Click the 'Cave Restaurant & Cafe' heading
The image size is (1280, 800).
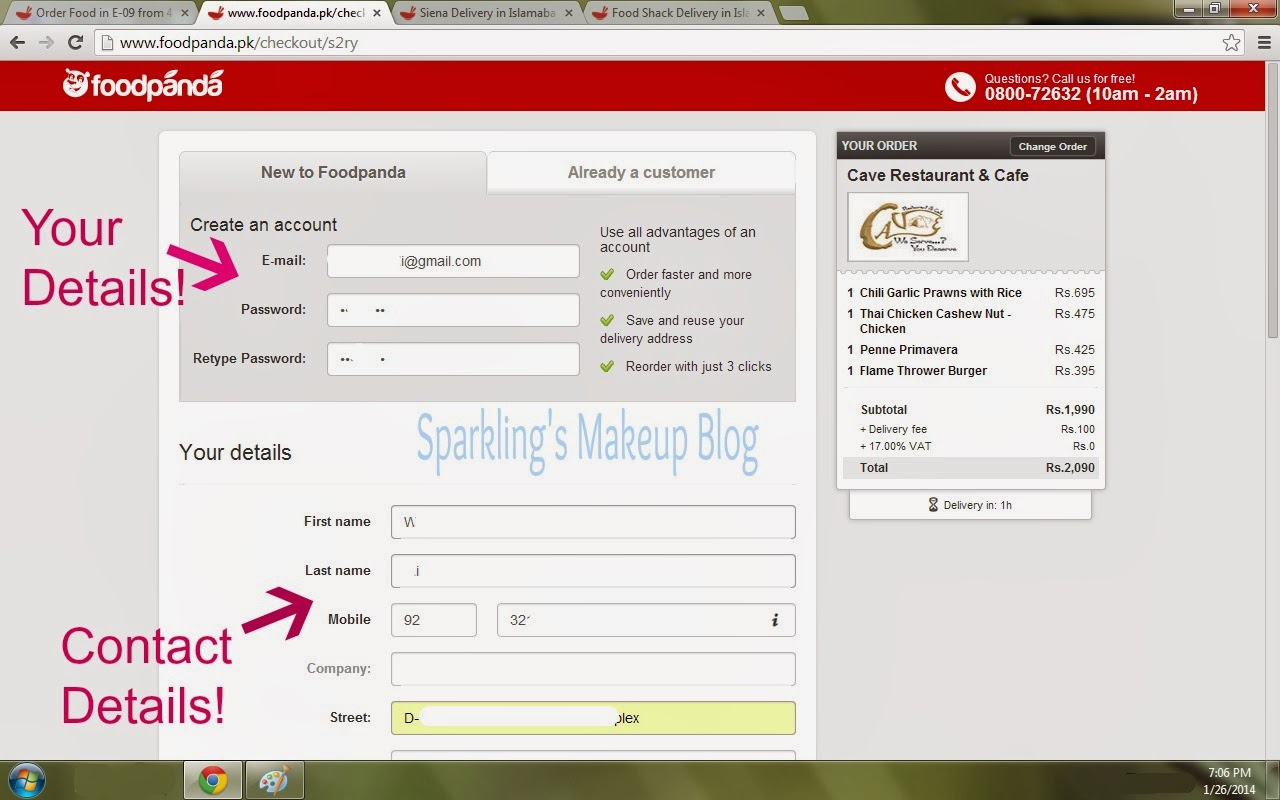[938, 175]
